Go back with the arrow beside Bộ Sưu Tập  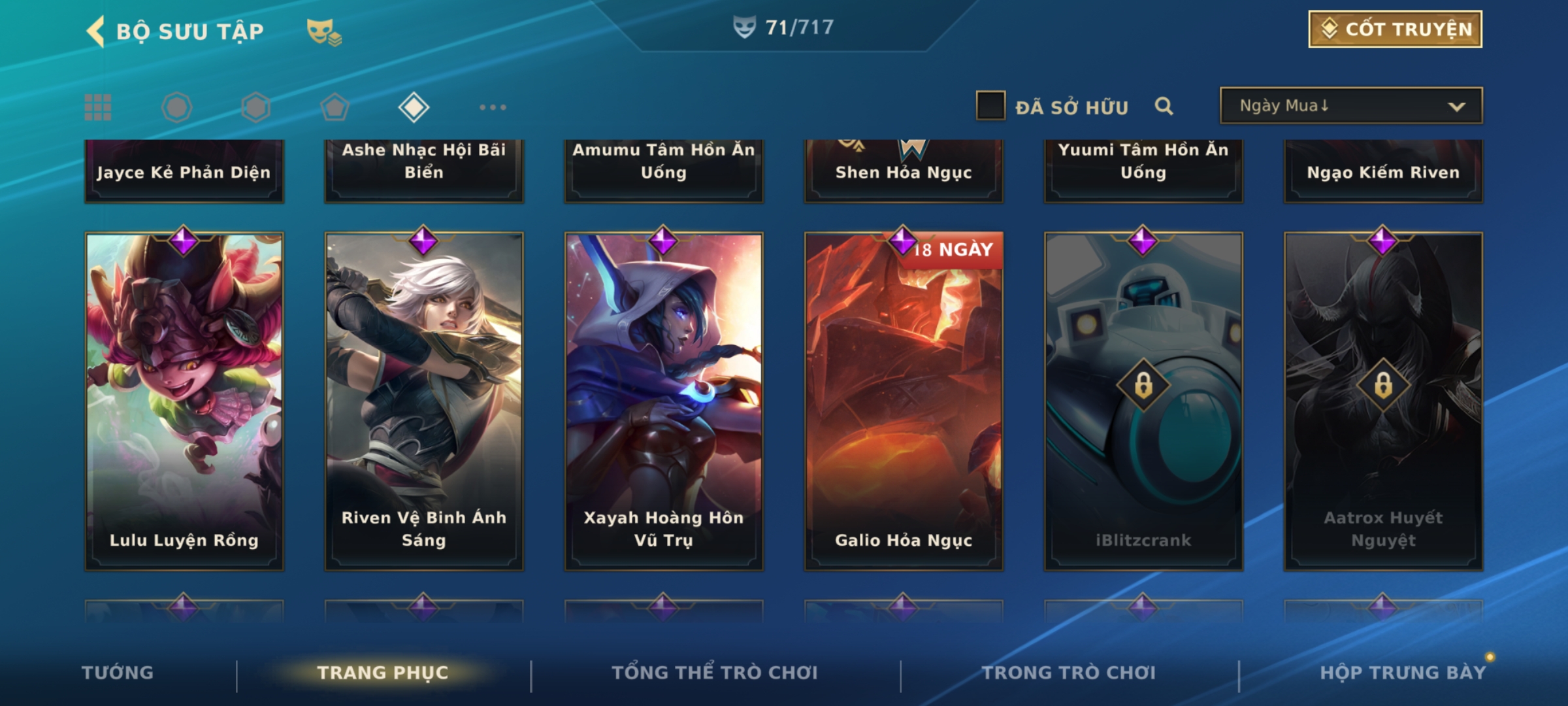point(95,31)
